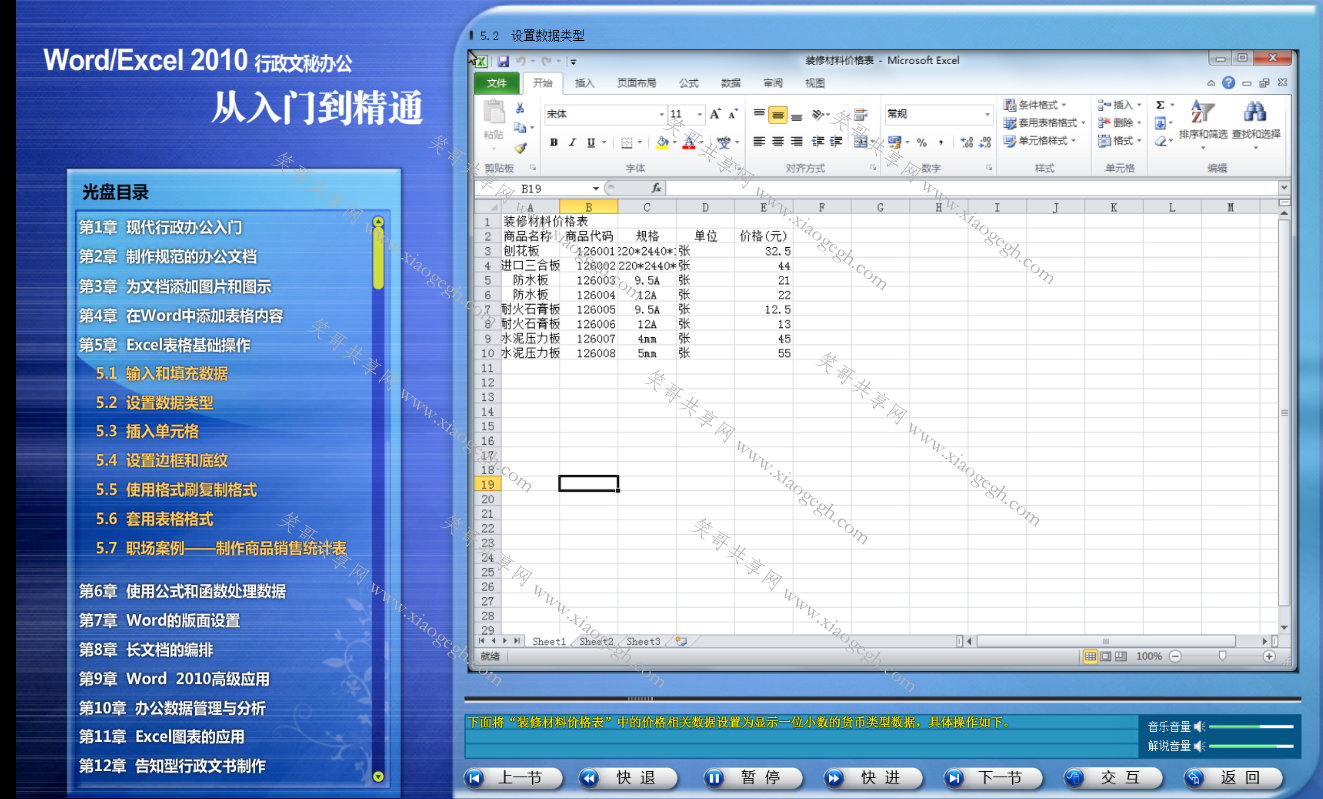Expand Format as Table (套用表格格式) menu
The width and height of the screenshot is (1323, 799).
pyautogui.click(x=1044, y=123)
